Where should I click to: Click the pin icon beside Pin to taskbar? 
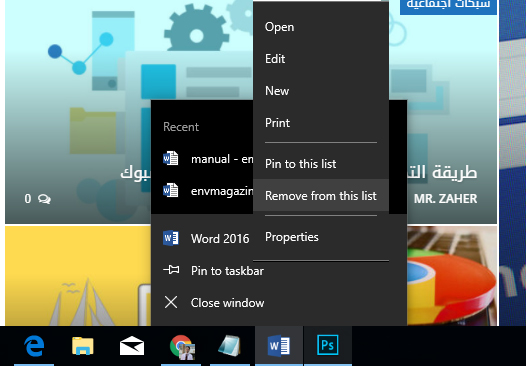tap(171, 270)
